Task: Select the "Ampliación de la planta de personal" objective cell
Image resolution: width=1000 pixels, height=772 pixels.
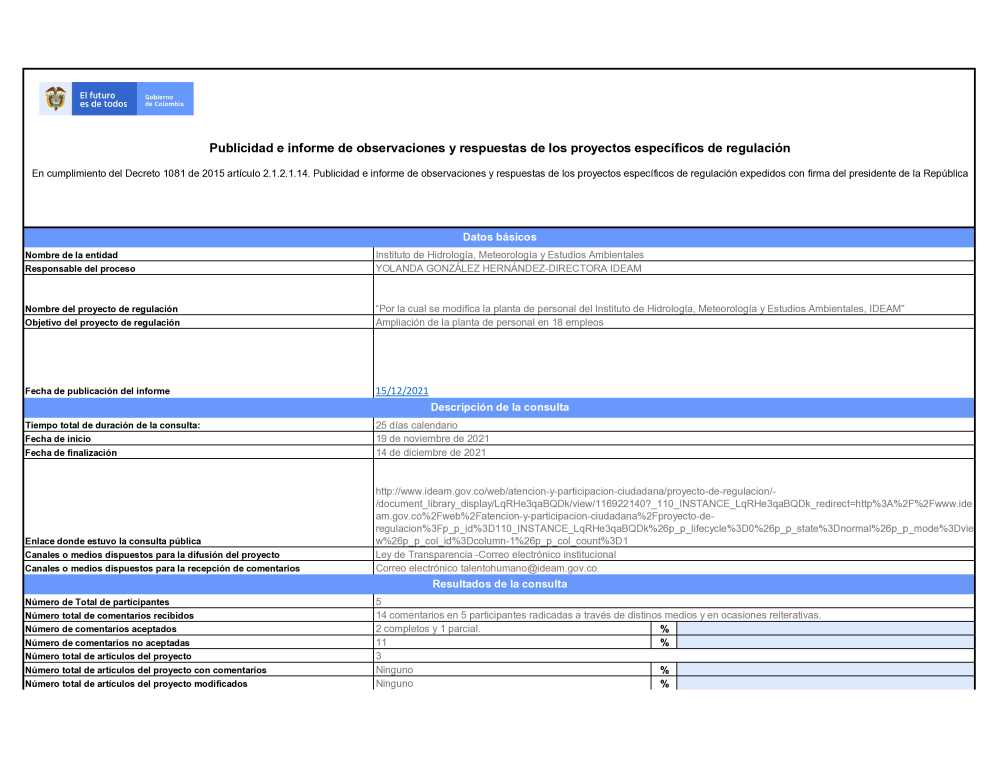Action: pos(489,323)
